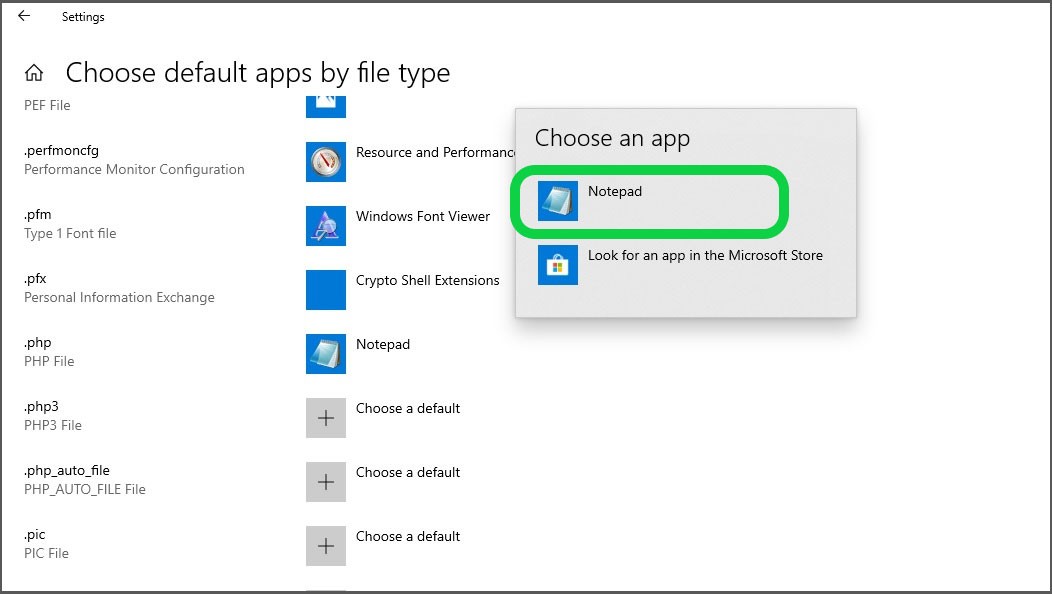
Task: Click plus icon for .php_auto_file
Action: [x=326, y=482]
